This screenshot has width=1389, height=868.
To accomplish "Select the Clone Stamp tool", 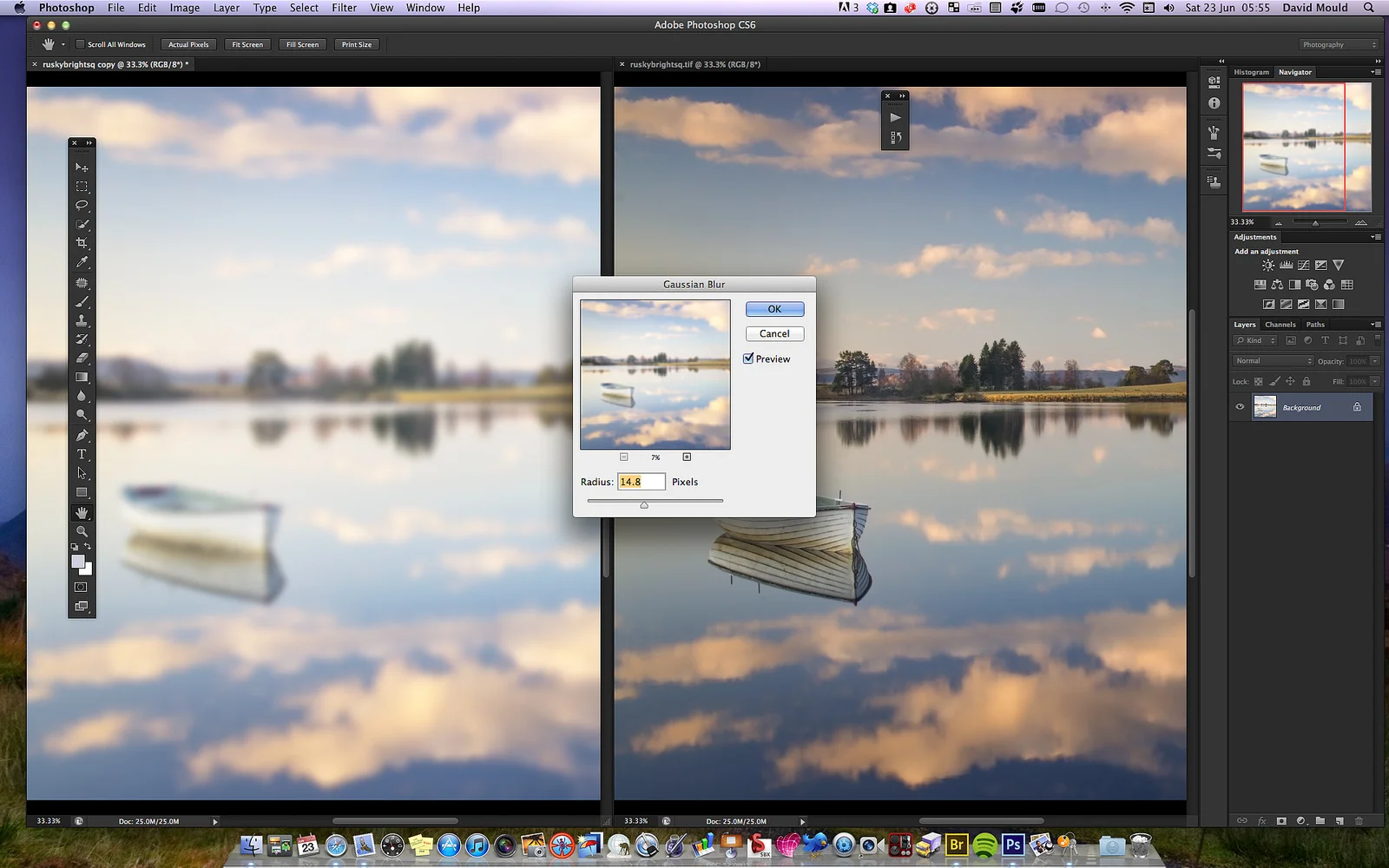I will [82, 320].
